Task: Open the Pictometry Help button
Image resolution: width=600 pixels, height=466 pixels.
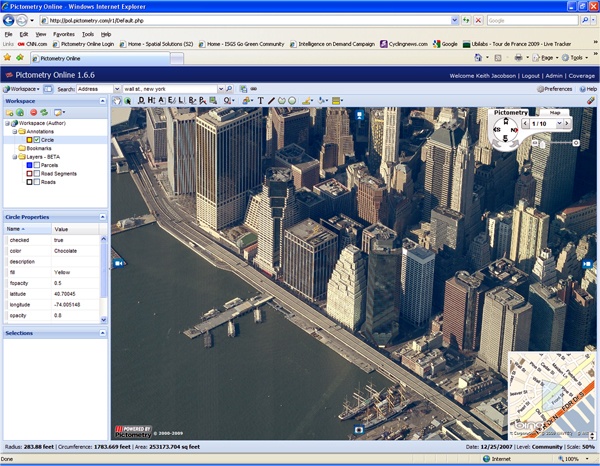Action: tap(588, 89)
